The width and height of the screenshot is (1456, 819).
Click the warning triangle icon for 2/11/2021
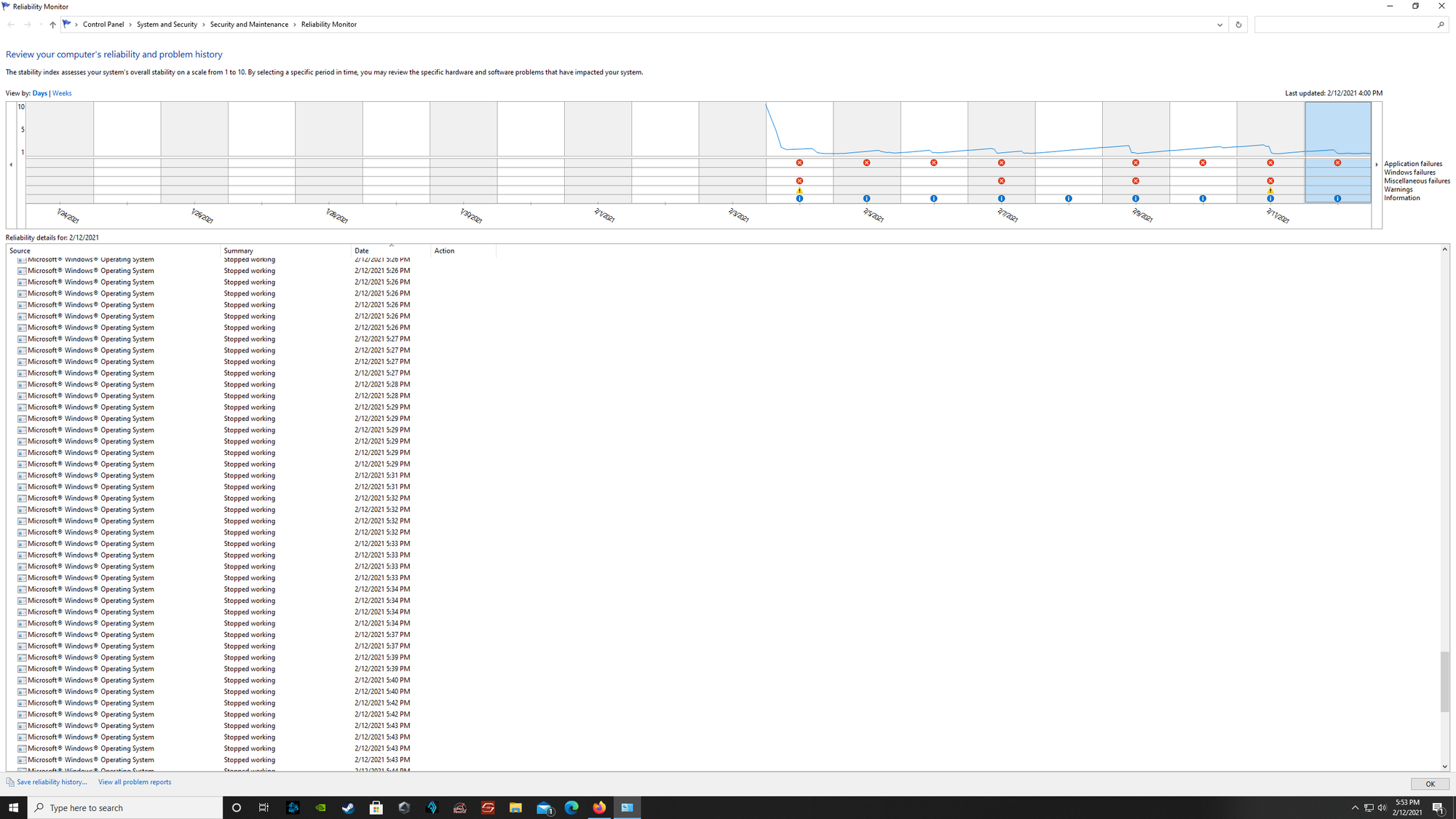click(1270, 190)
